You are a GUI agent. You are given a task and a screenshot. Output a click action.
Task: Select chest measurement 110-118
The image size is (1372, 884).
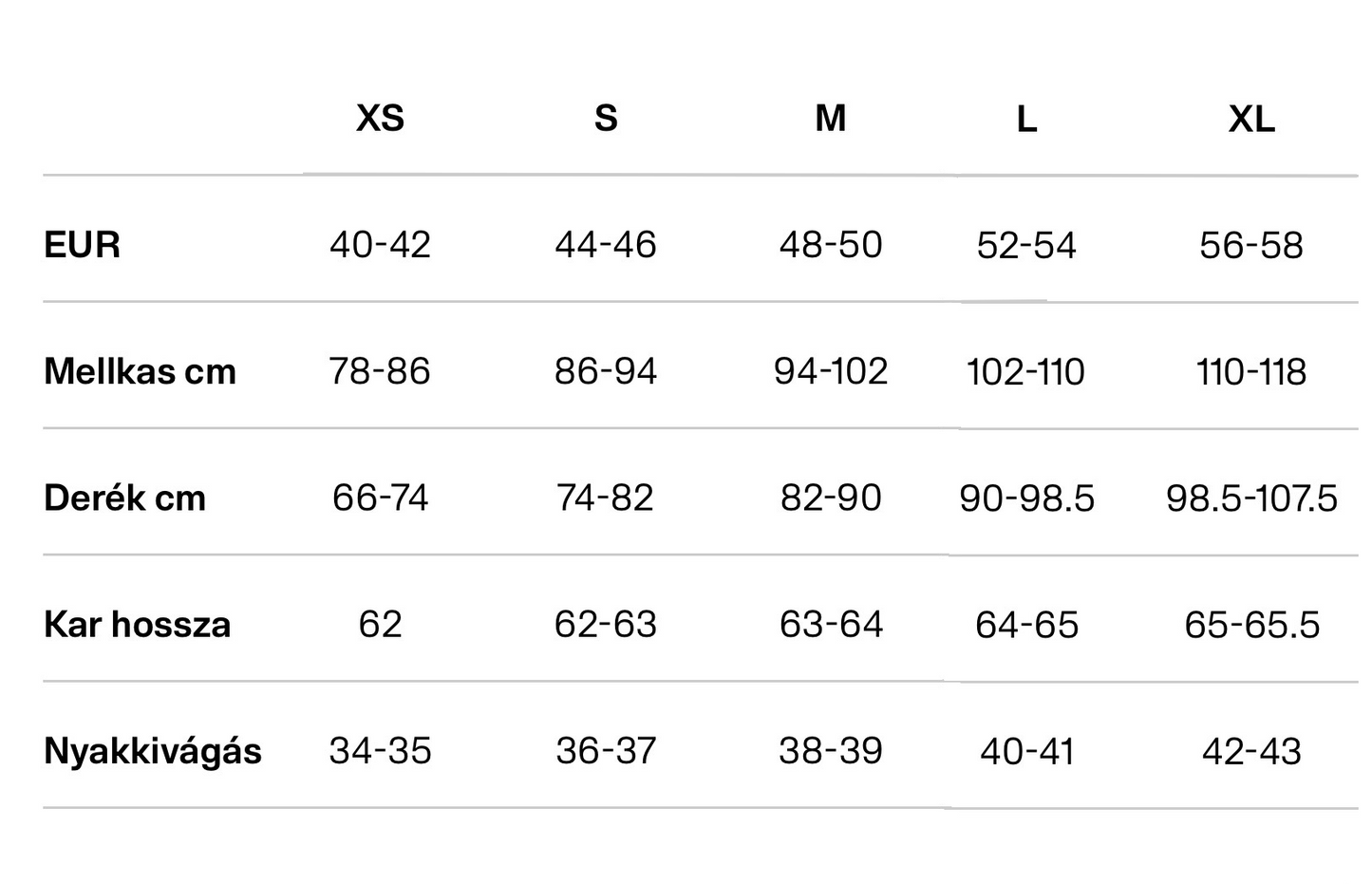tap(1251, 372)
